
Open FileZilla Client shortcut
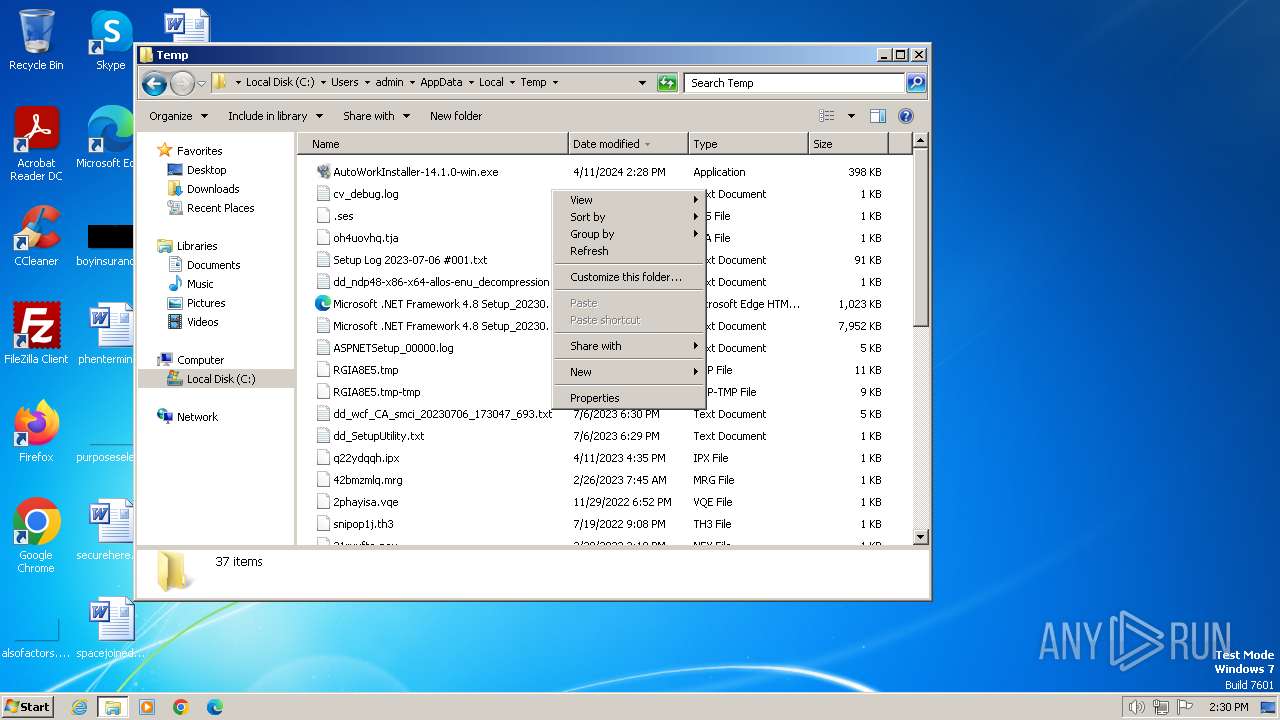click(x=36, y=334)
